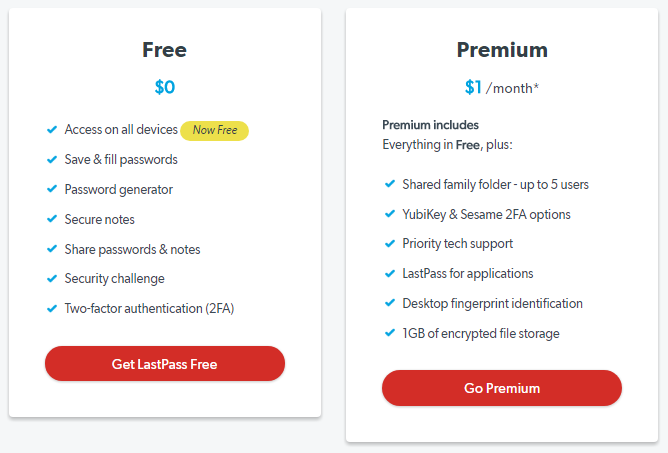Viewport: 668px width, 453px height.
Task: Click the Now Free yellow badge
Action: point(214,130)
